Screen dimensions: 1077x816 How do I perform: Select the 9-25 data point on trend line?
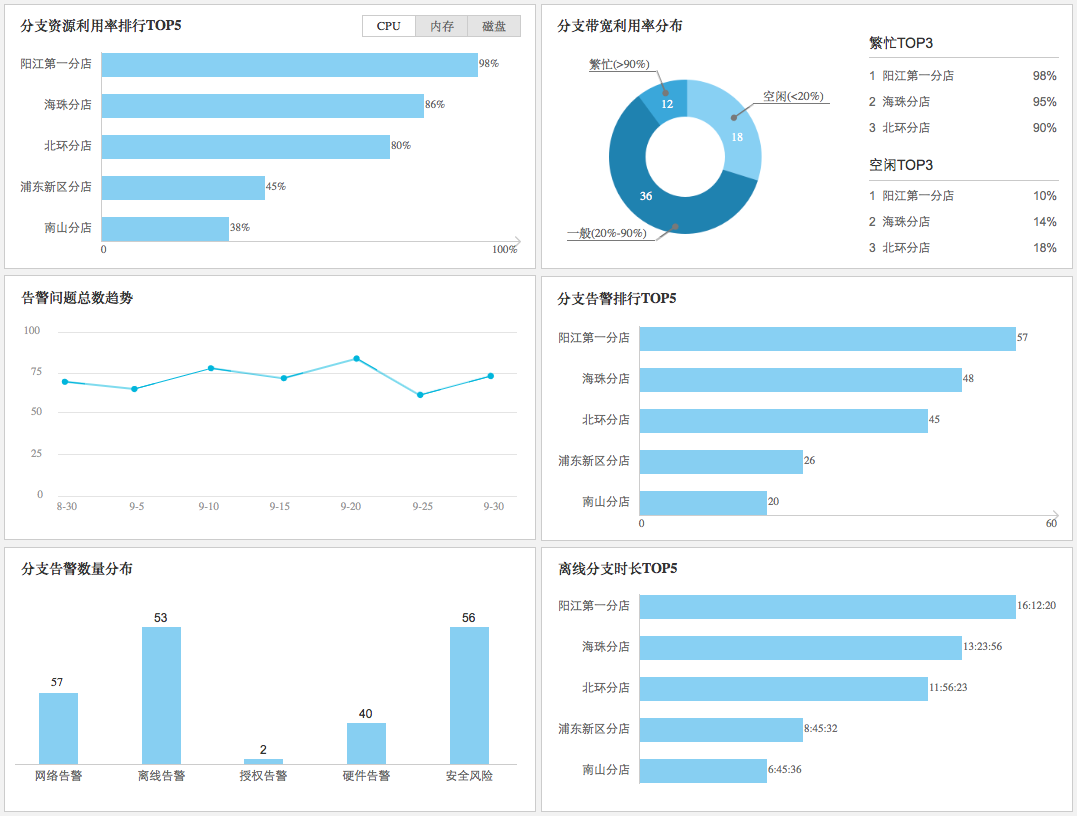point(420,395)
